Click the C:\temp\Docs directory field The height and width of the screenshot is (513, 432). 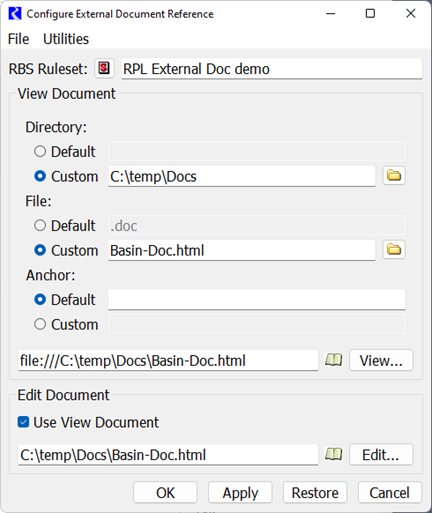(x=242, y=176)
